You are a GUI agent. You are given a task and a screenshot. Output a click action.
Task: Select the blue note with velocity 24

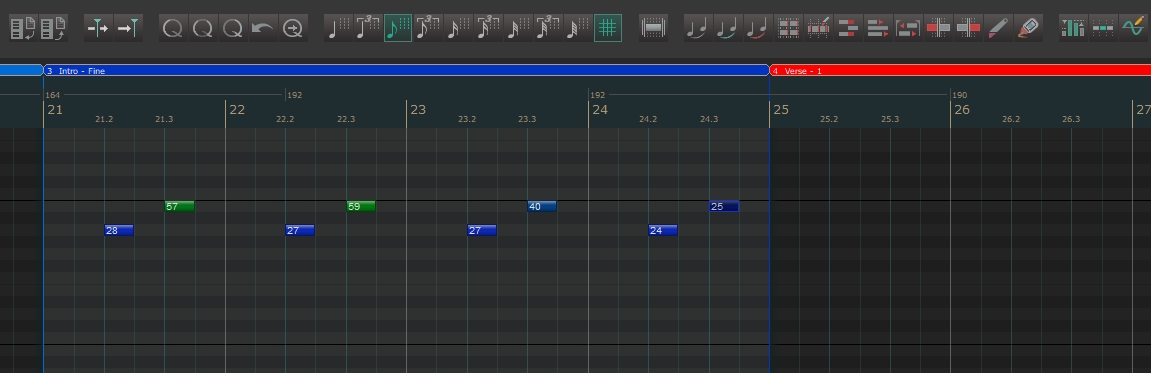(663, 231)
